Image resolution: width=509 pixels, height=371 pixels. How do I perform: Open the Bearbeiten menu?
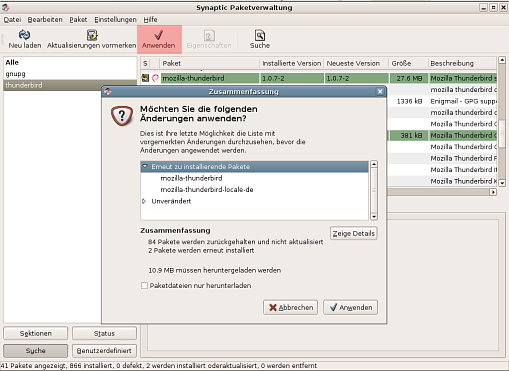pyautogui.click(x=45, y=20)
